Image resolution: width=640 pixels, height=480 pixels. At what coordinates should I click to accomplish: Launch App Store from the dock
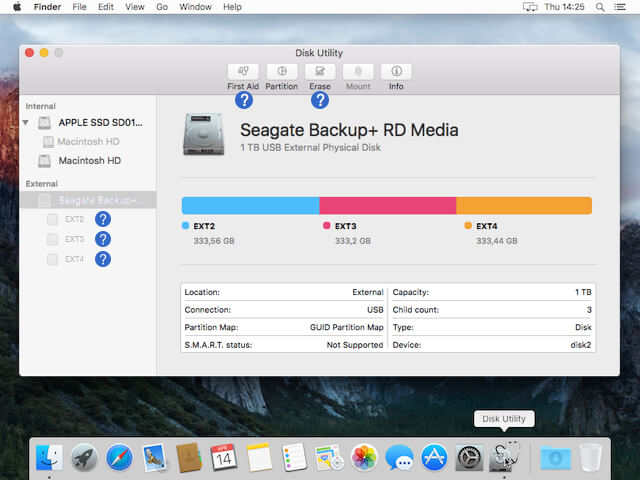click(433, 458)
